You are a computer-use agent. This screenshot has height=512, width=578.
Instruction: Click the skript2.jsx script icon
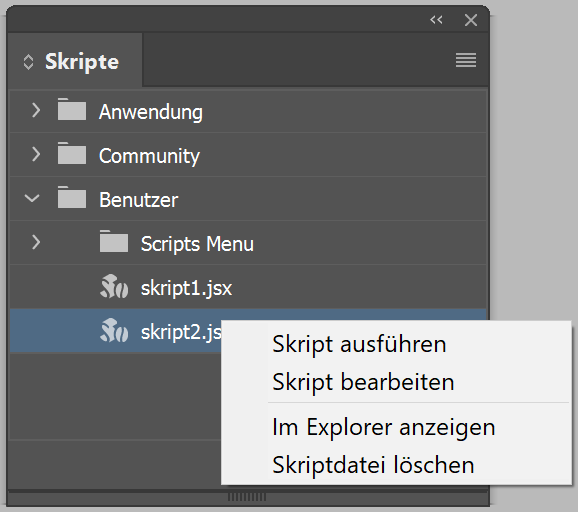tap(114, 330)
